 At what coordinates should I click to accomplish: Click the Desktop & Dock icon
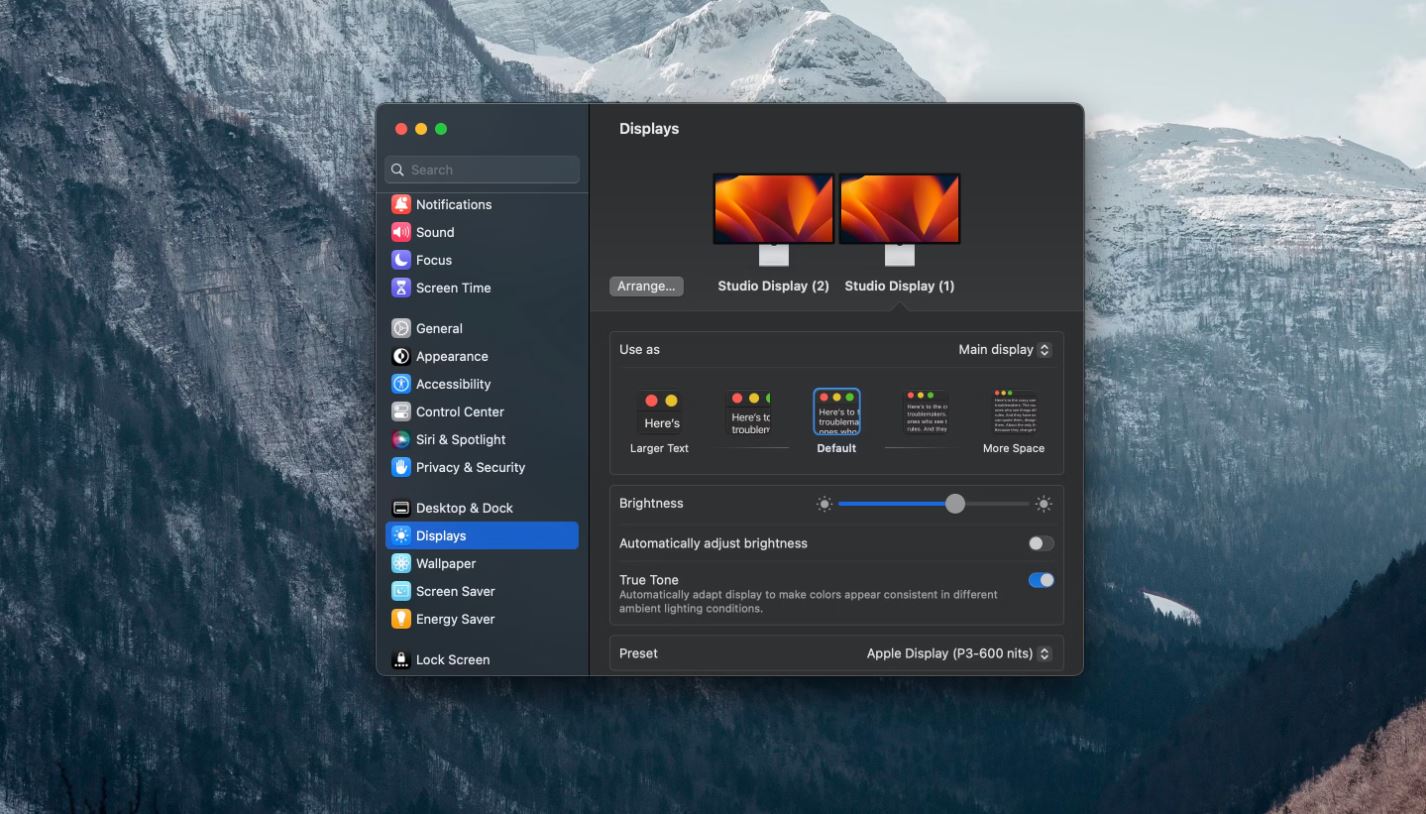point(401,508)
